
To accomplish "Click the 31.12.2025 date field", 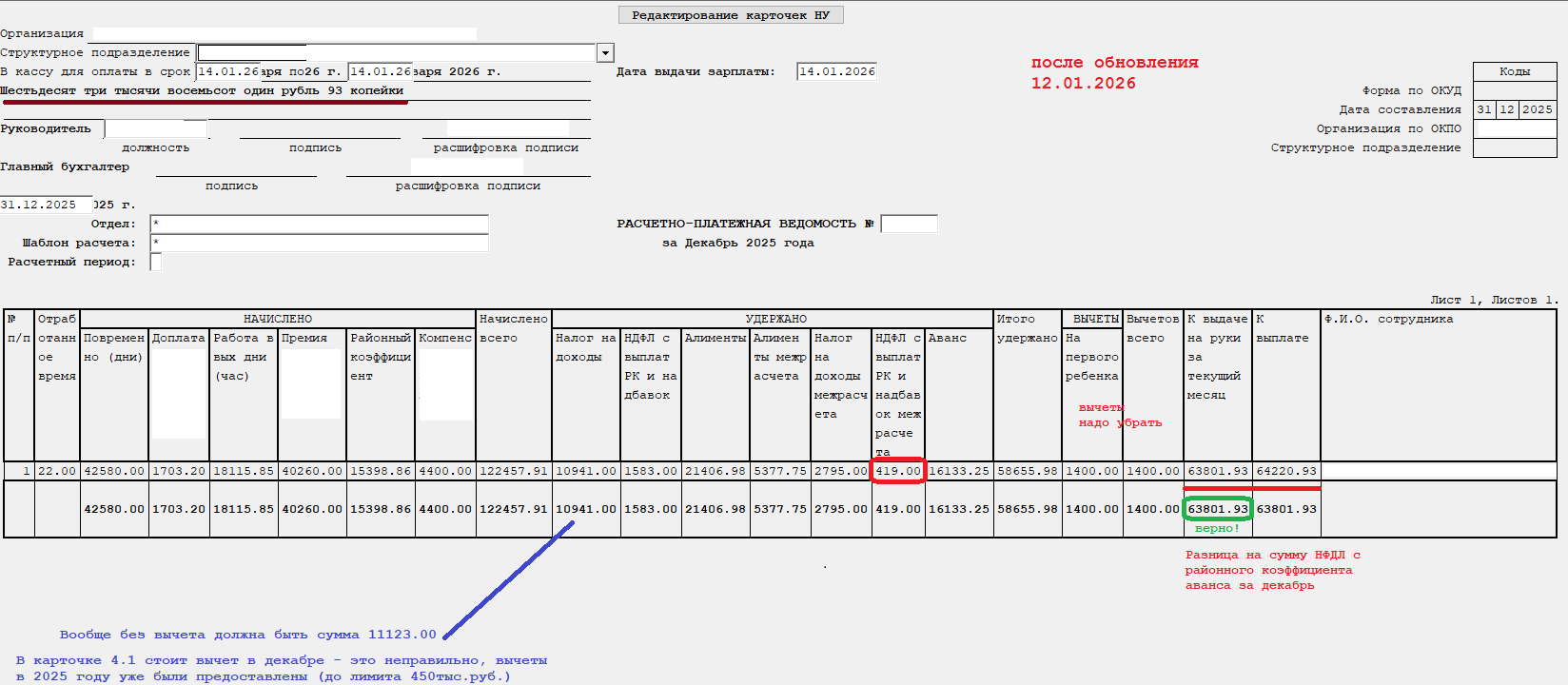I will coord(46,205).
